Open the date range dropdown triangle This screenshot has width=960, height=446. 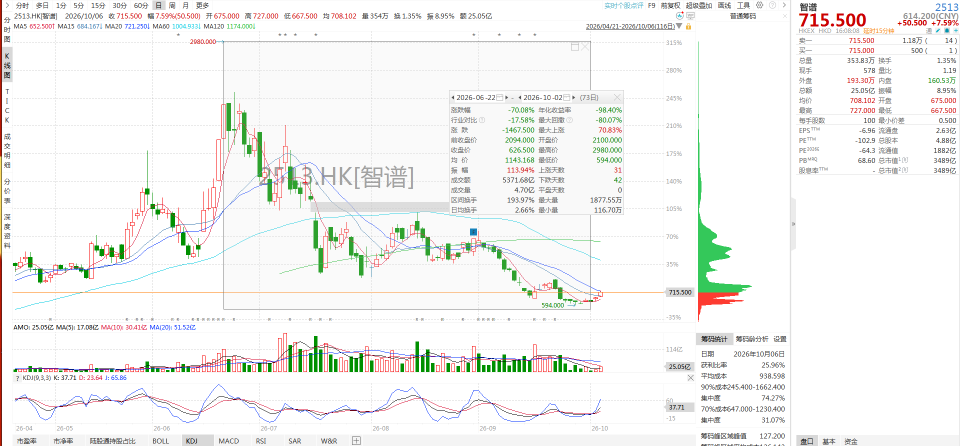[680, 26]
